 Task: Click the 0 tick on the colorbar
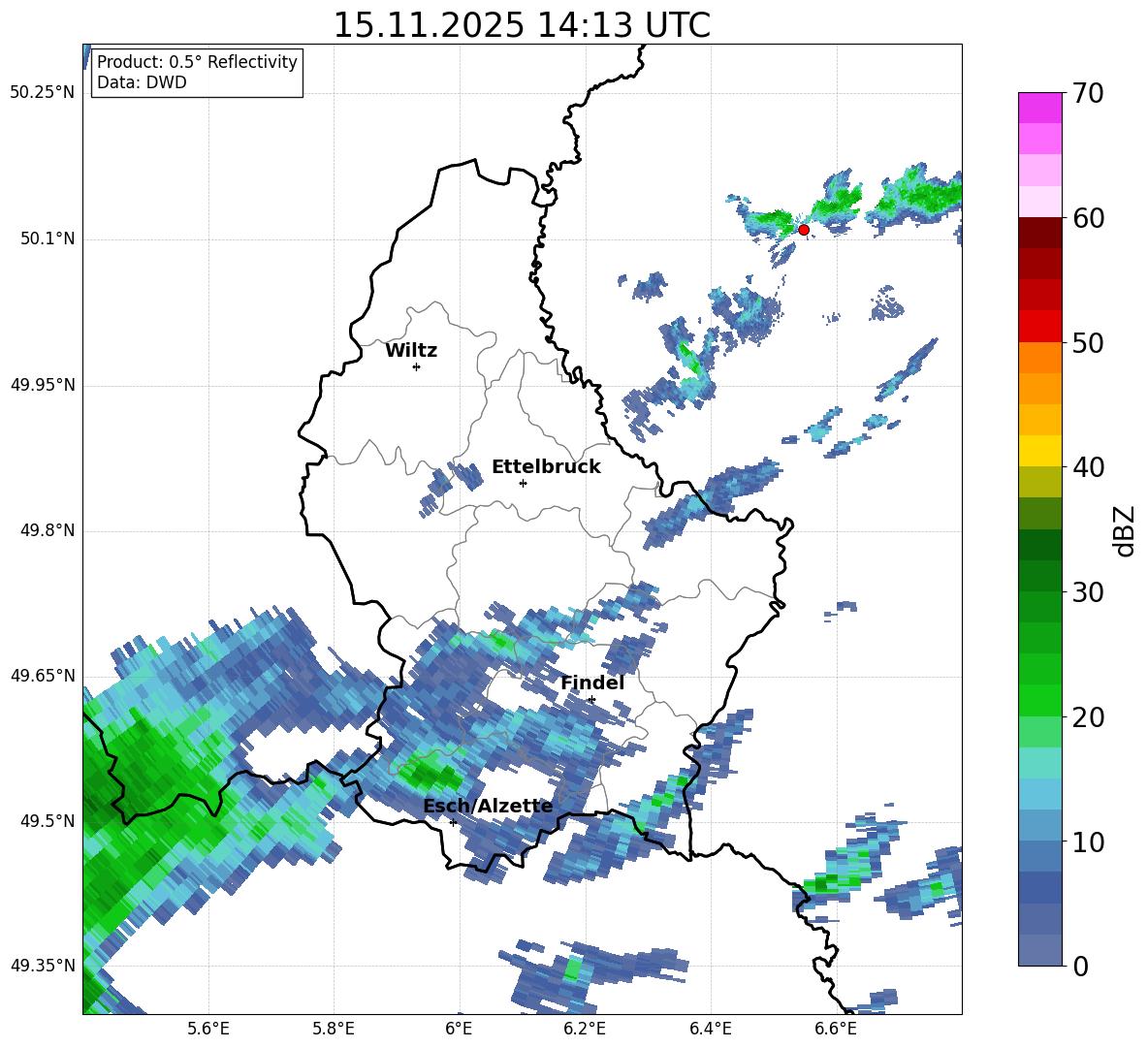pyautogui.click(x=1080, y=967)
